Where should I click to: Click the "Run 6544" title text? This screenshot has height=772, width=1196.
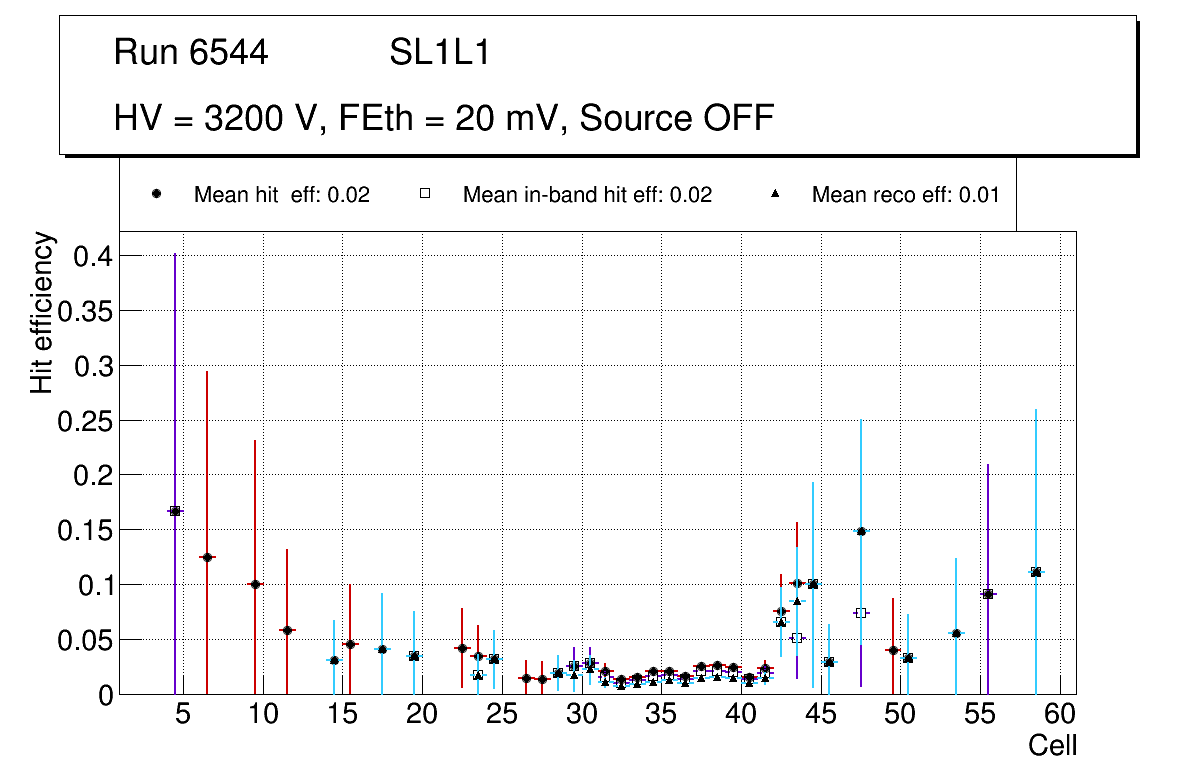click(x=191, y=53)
